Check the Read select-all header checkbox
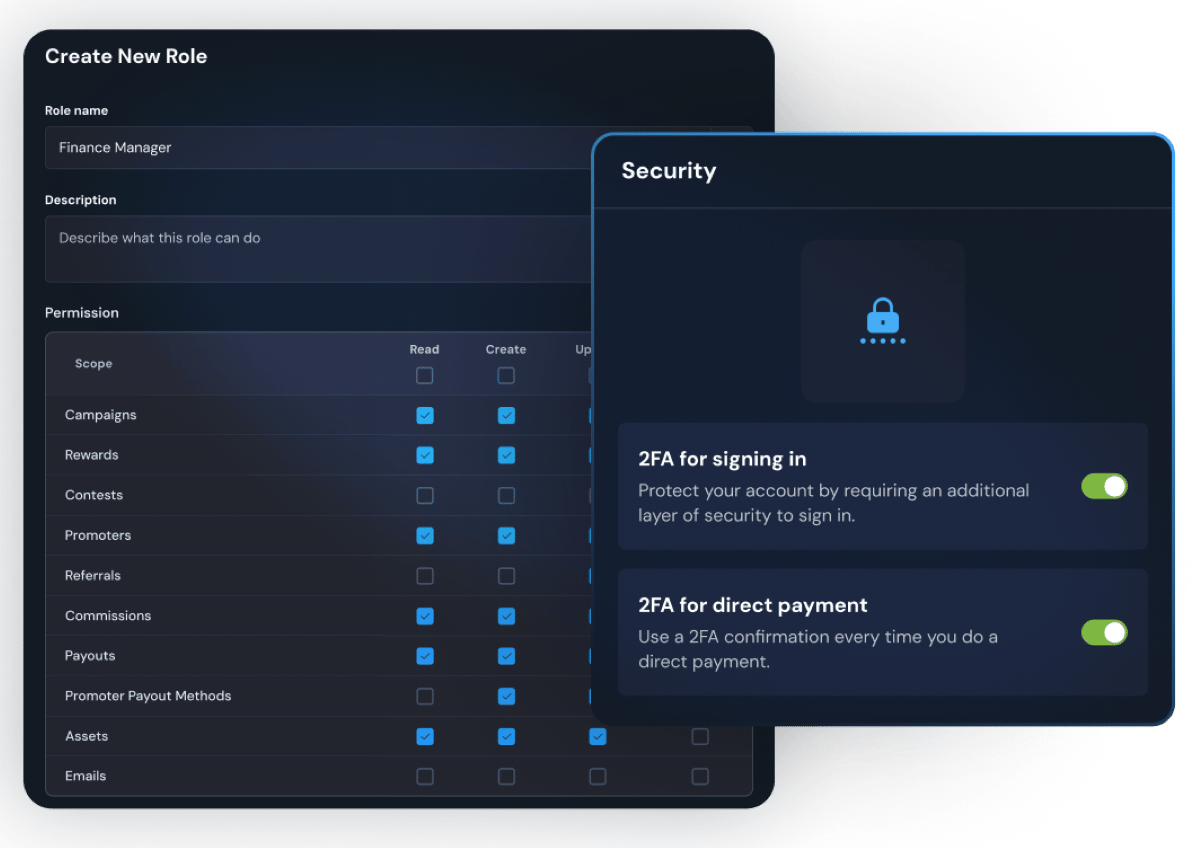 [425, 376]
